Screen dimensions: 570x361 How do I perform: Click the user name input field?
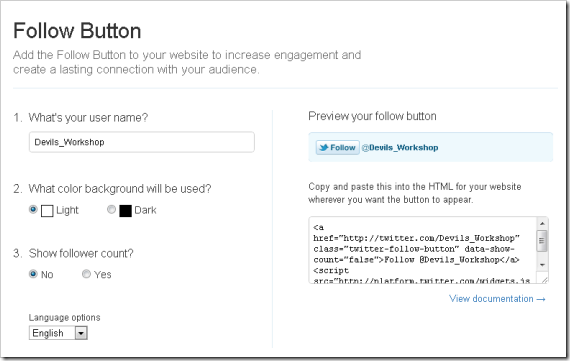(x=142, y=142)
